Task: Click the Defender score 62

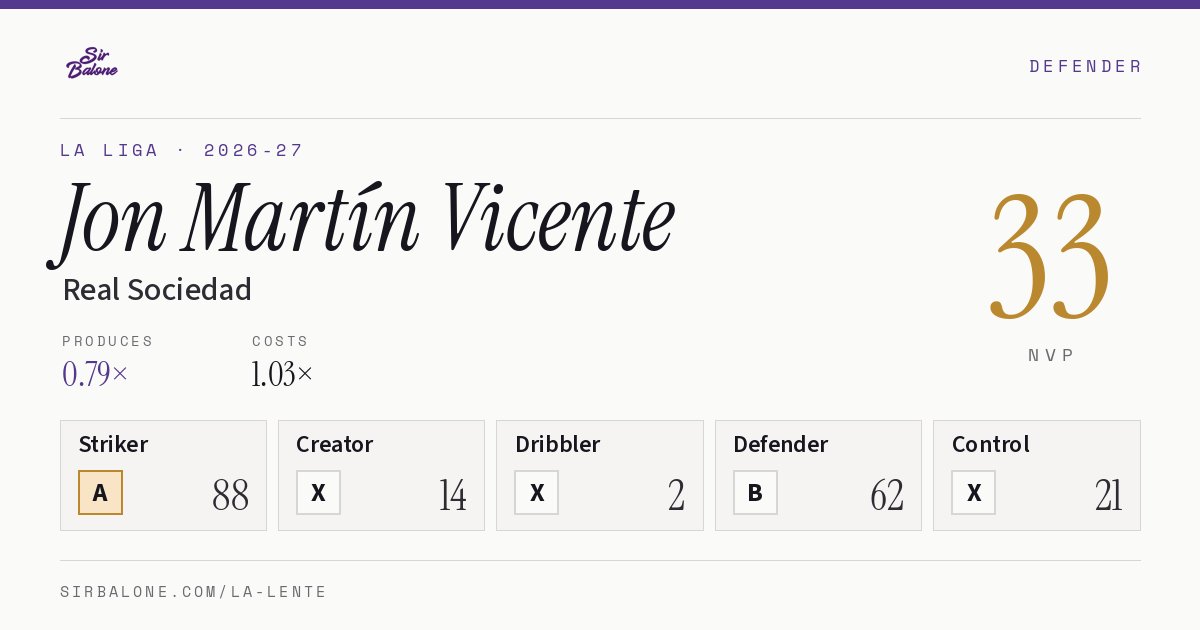Action: pyautogui.click(x=887, y=495)
